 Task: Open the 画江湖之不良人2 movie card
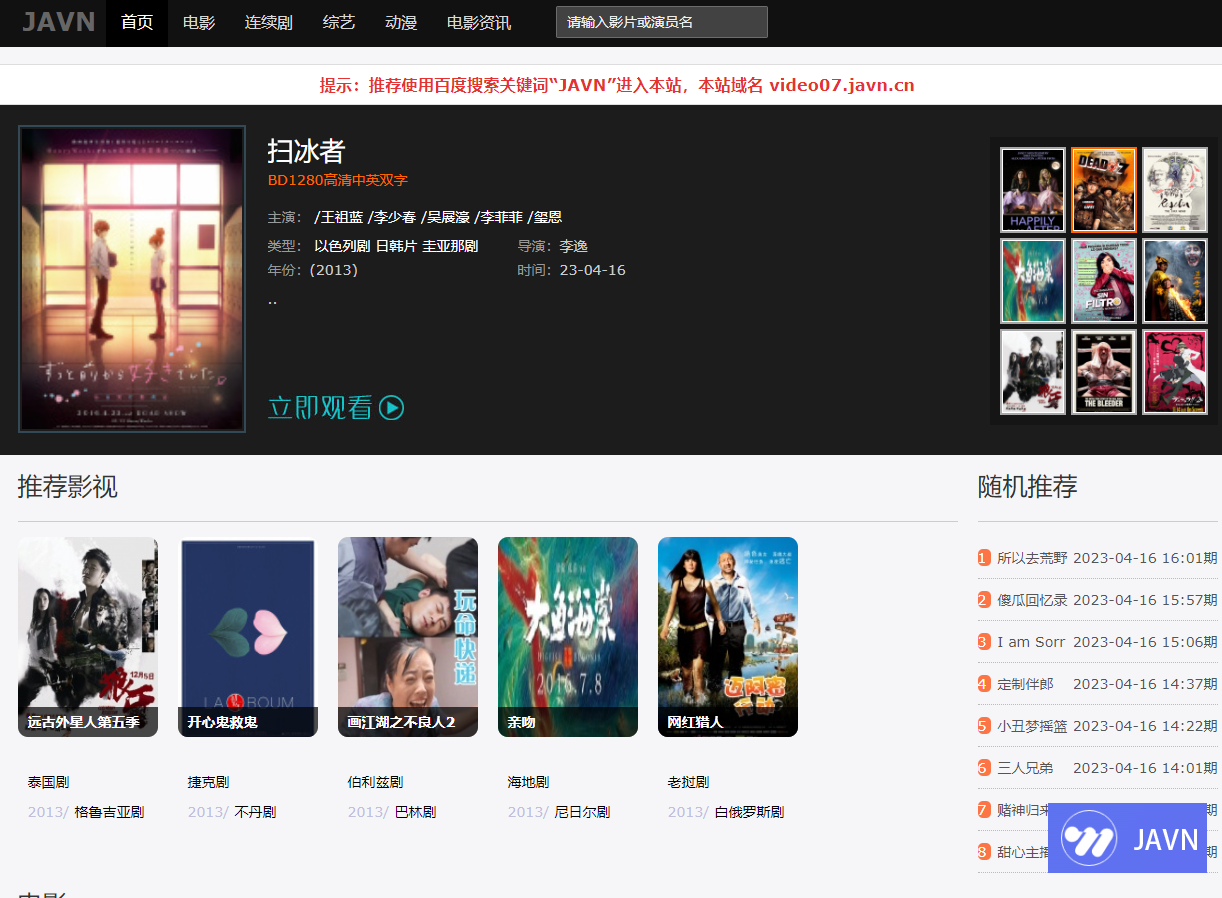pyautogui.click(x=408, y=637)
